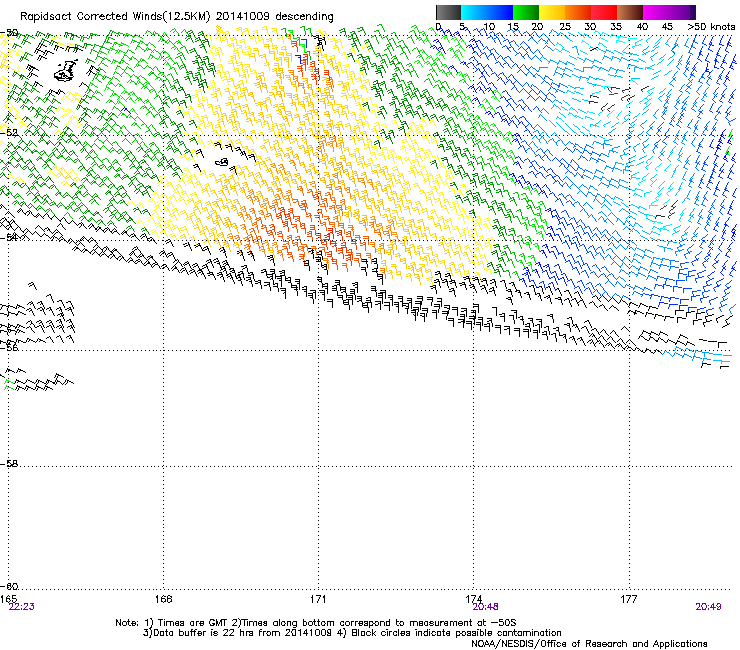Click the chart title 'Rapidscat Corrected Winds'

point(91,17)
